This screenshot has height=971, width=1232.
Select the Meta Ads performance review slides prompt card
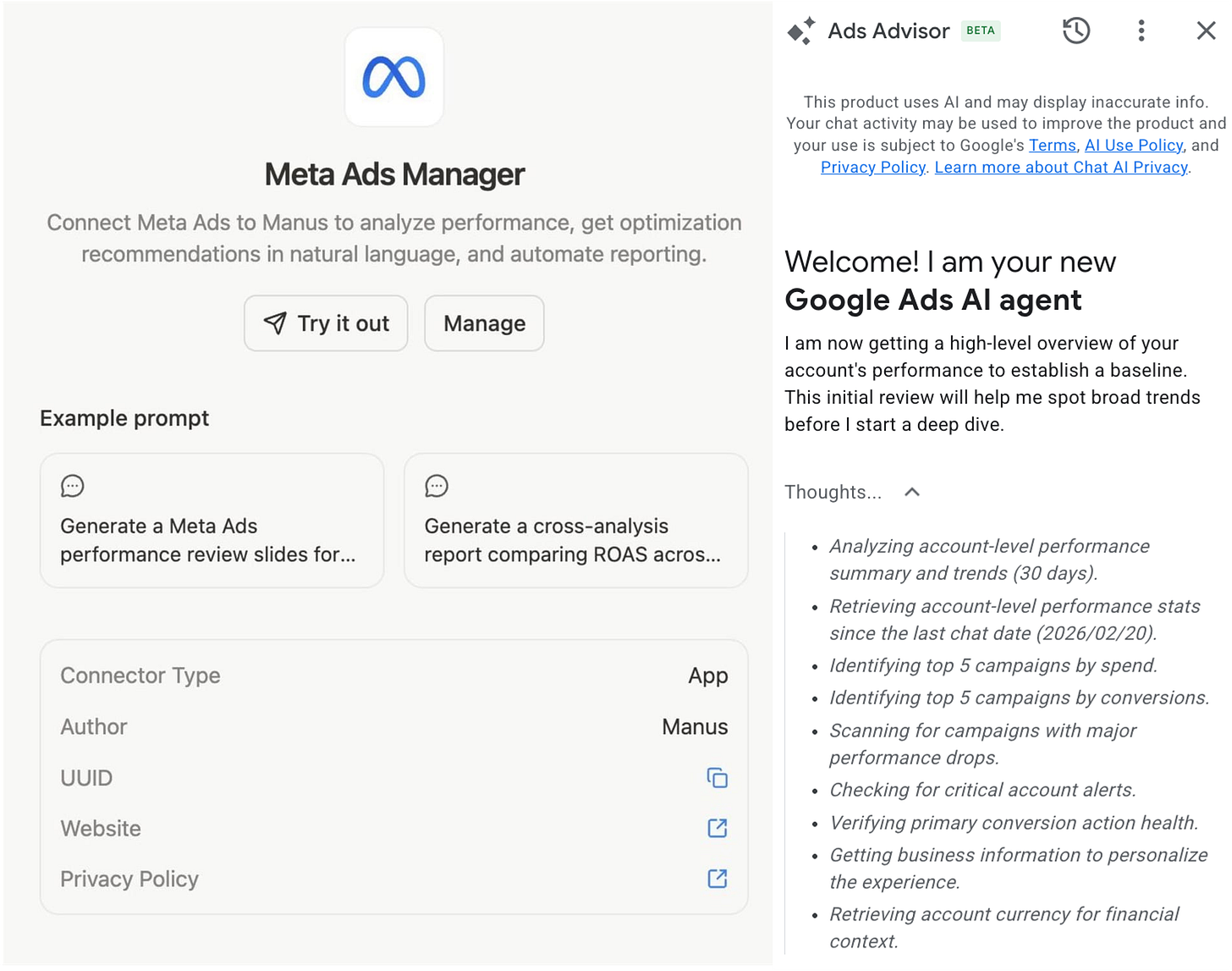click(x=212, y=521)
